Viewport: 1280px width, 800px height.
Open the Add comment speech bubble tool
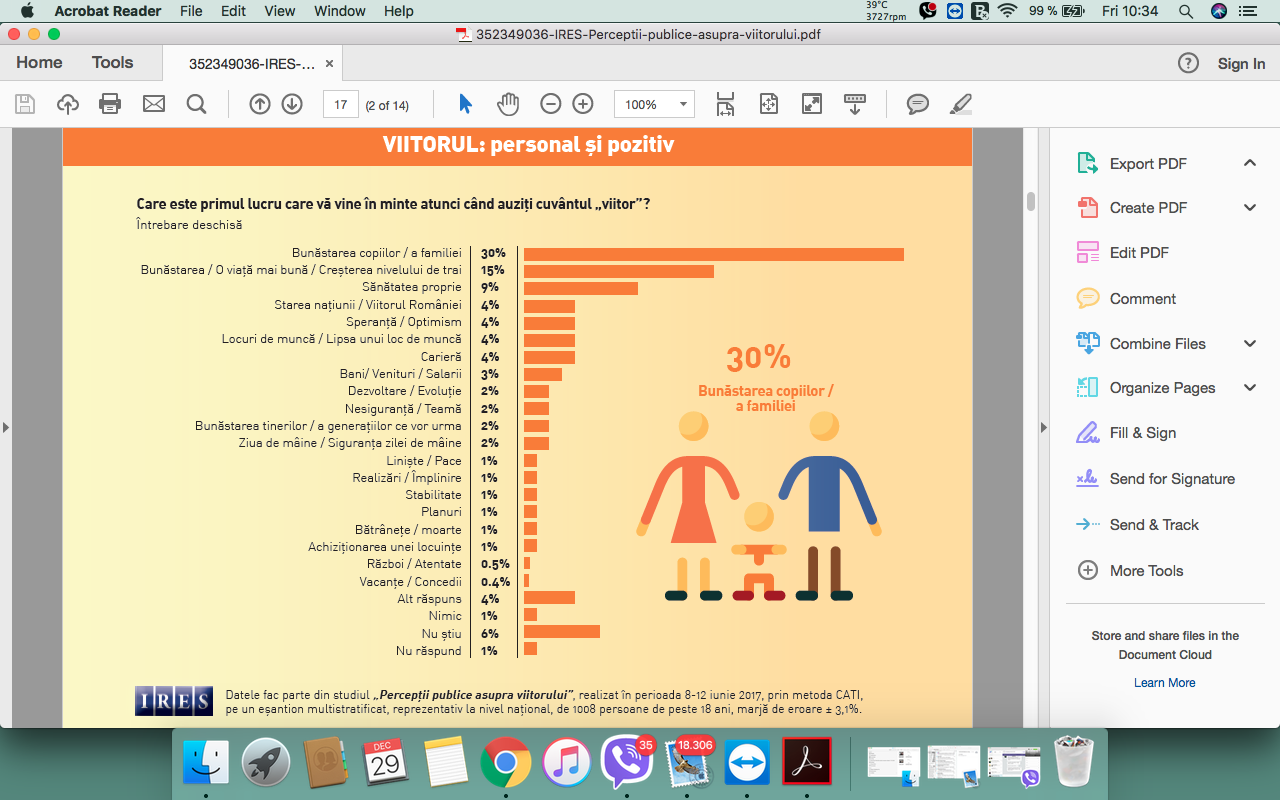pos(917,104)
